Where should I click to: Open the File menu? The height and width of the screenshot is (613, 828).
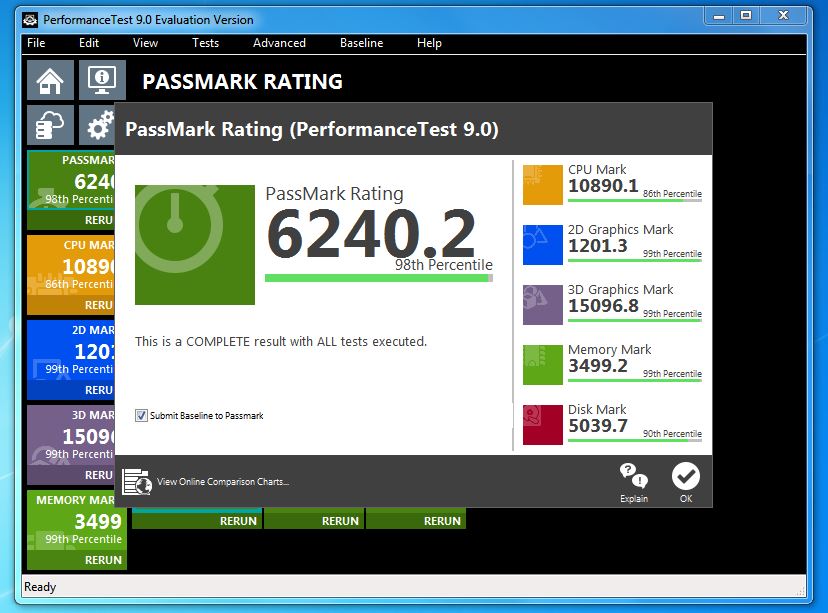click(36, 43)
